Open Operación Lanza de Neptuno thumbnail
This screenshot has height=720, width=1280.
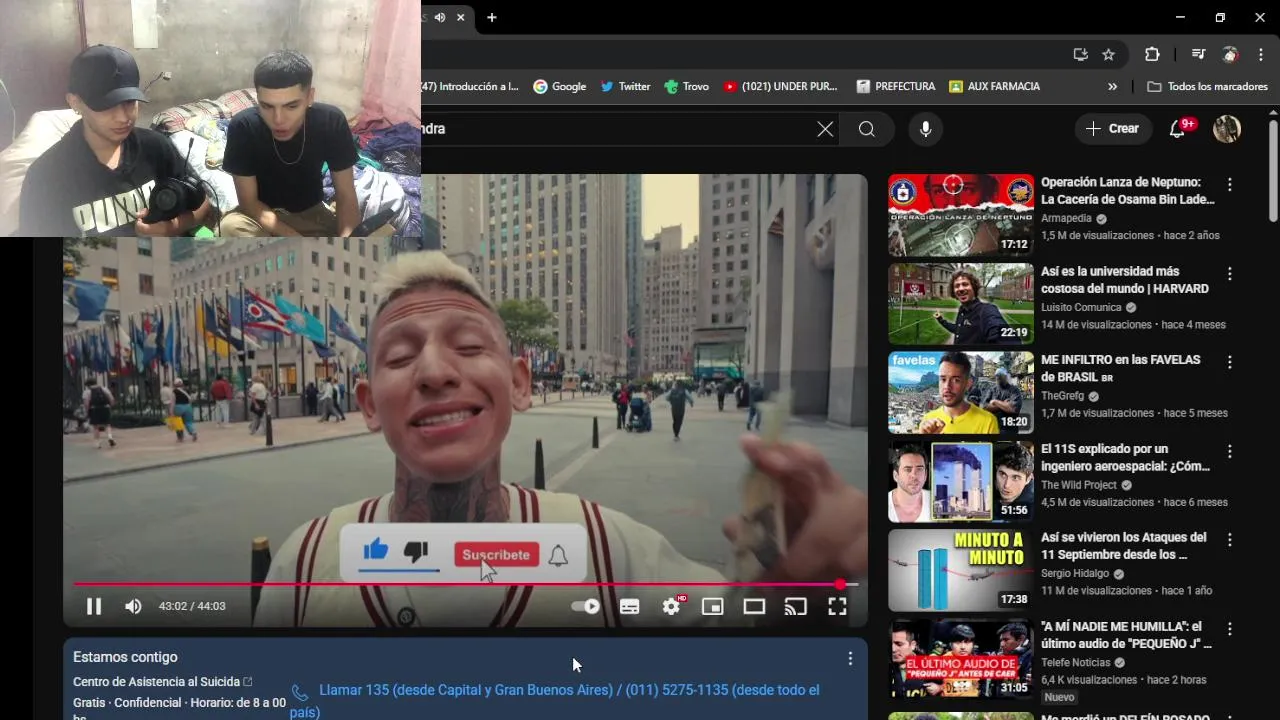pos(961,215)
